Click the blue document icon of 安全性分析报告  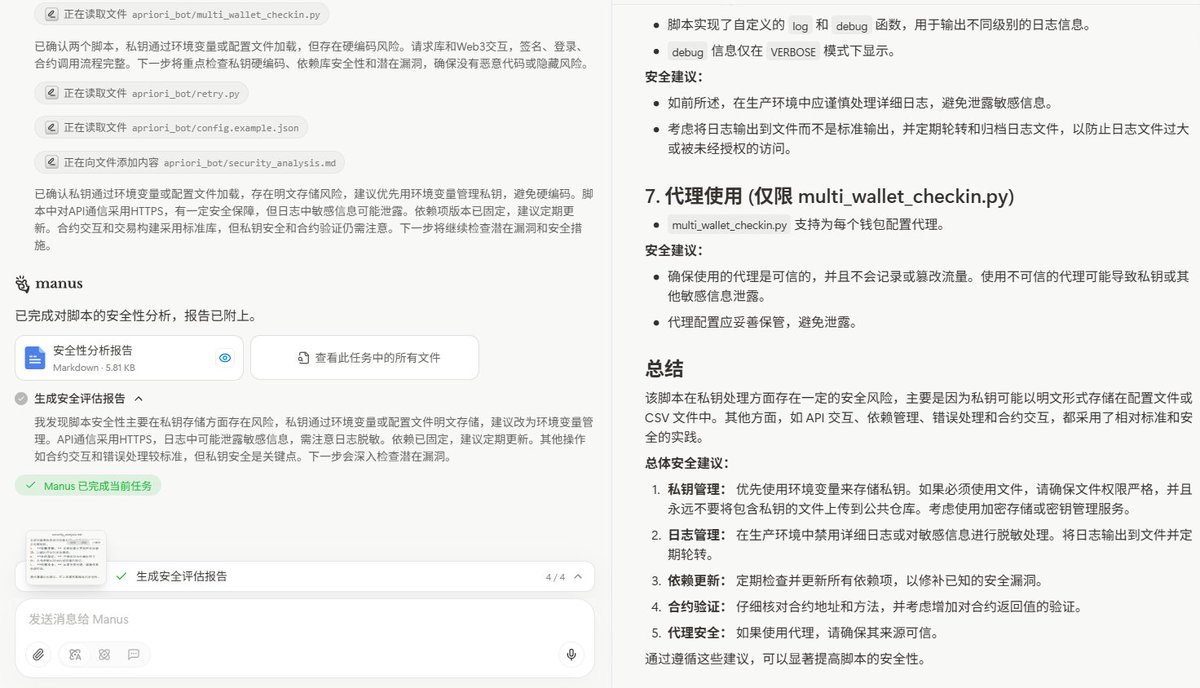[x=36, y=358]
